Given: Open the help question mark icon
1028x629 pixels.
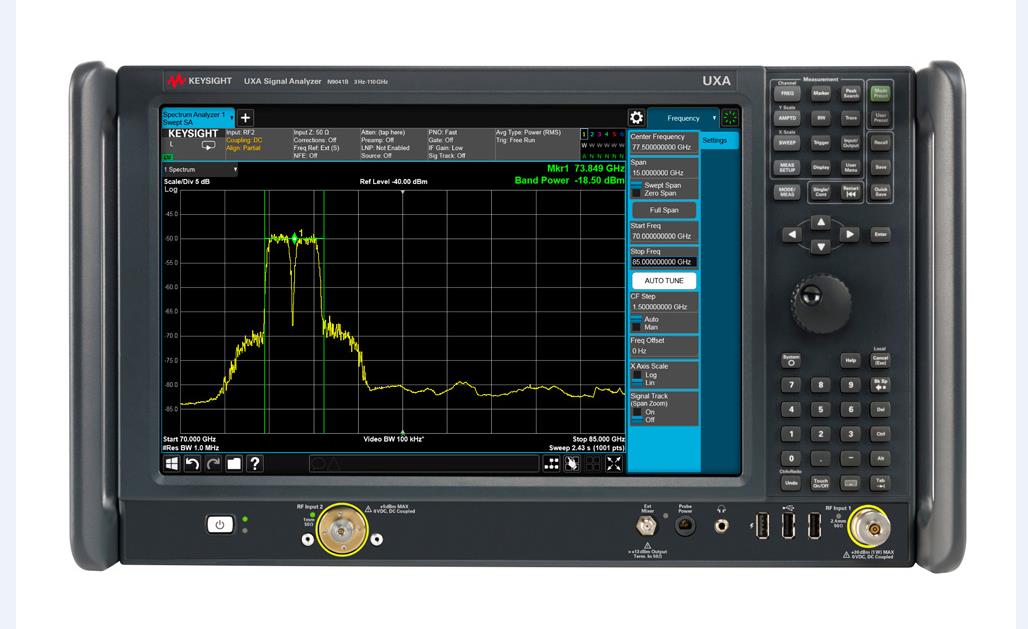Looking at the screenshot, I should pyautogui.click(x=255, y=464).
